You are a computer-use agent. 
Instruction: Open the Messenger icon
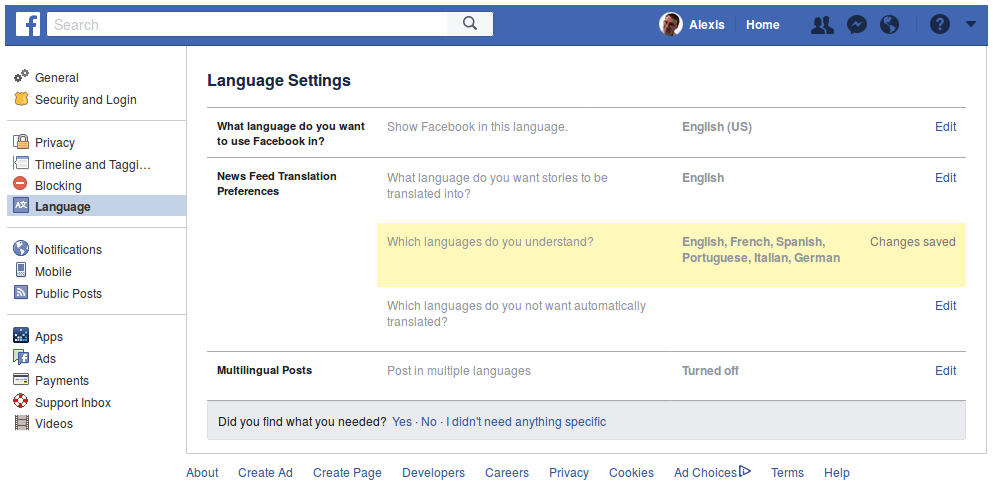856,25
